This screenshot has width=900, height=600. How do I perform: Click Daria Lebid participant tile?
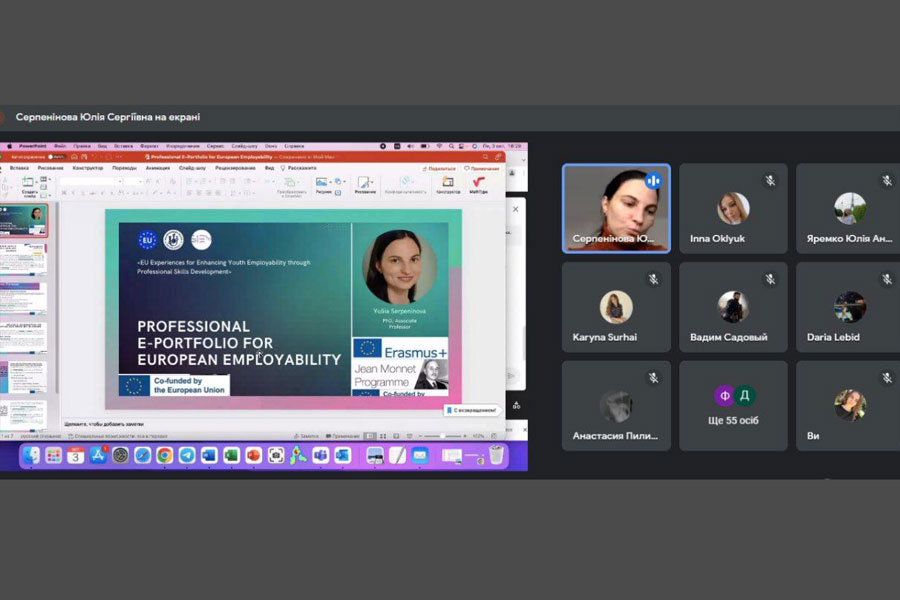848,307
